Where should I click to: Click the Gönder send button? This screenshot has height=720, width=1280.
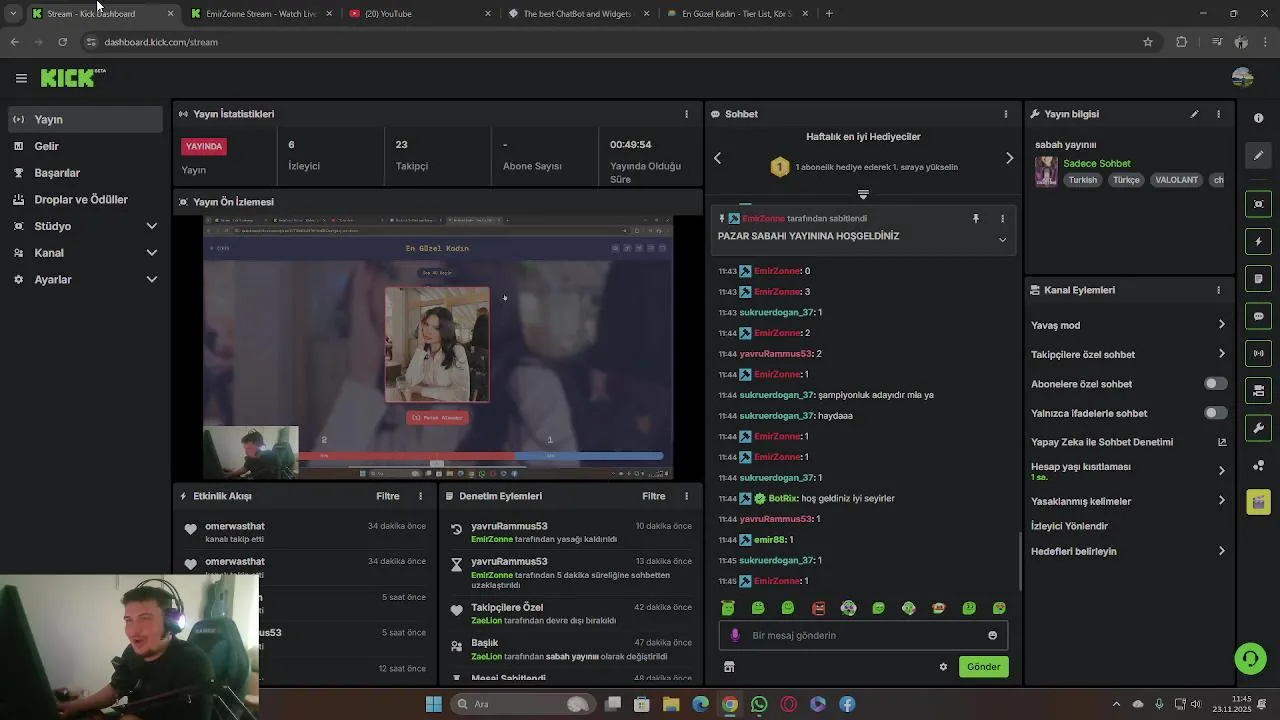coord(983,667)
